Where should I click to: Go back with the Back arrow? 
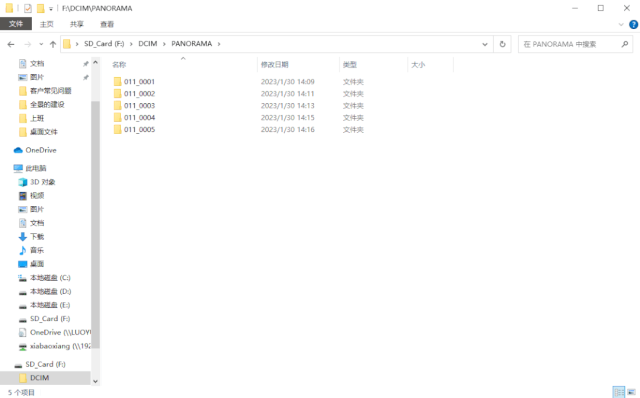pyautogui.click(x=11, y=44)
